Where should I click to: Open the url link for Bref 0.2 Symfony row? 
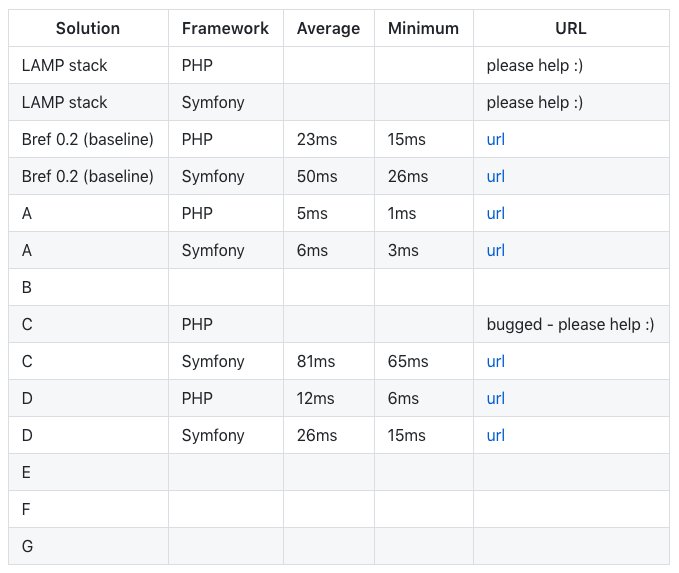coord(495,176)
